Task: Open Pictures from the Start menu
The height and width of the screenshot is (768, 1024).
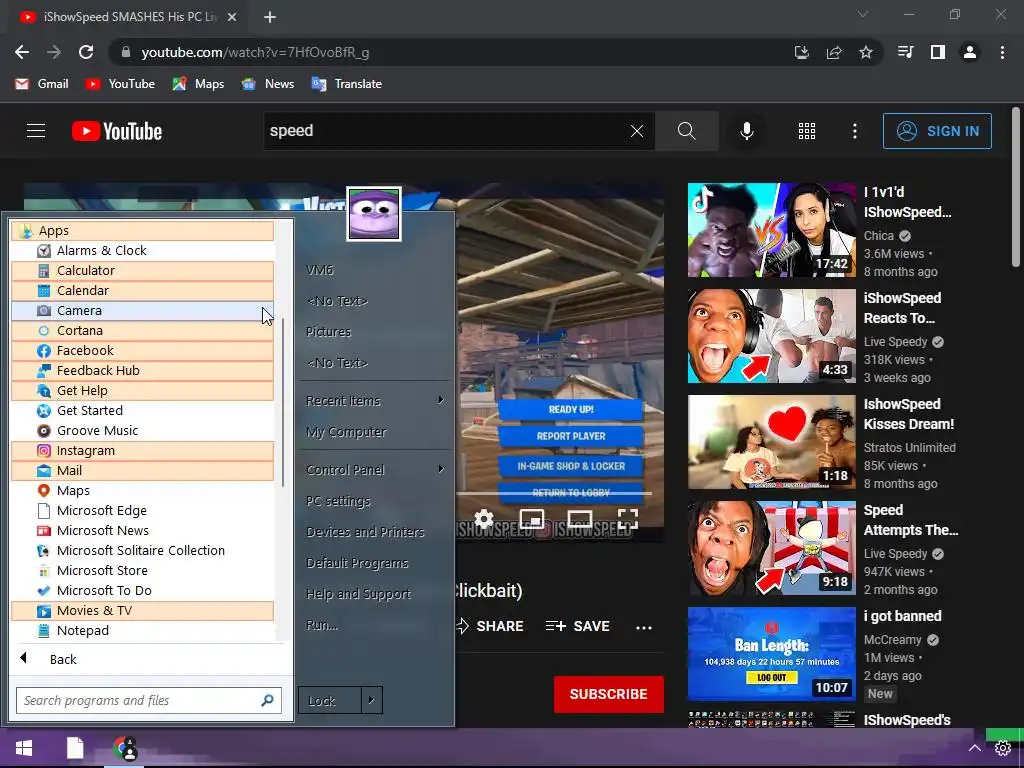Action: [x=328, y=332]
